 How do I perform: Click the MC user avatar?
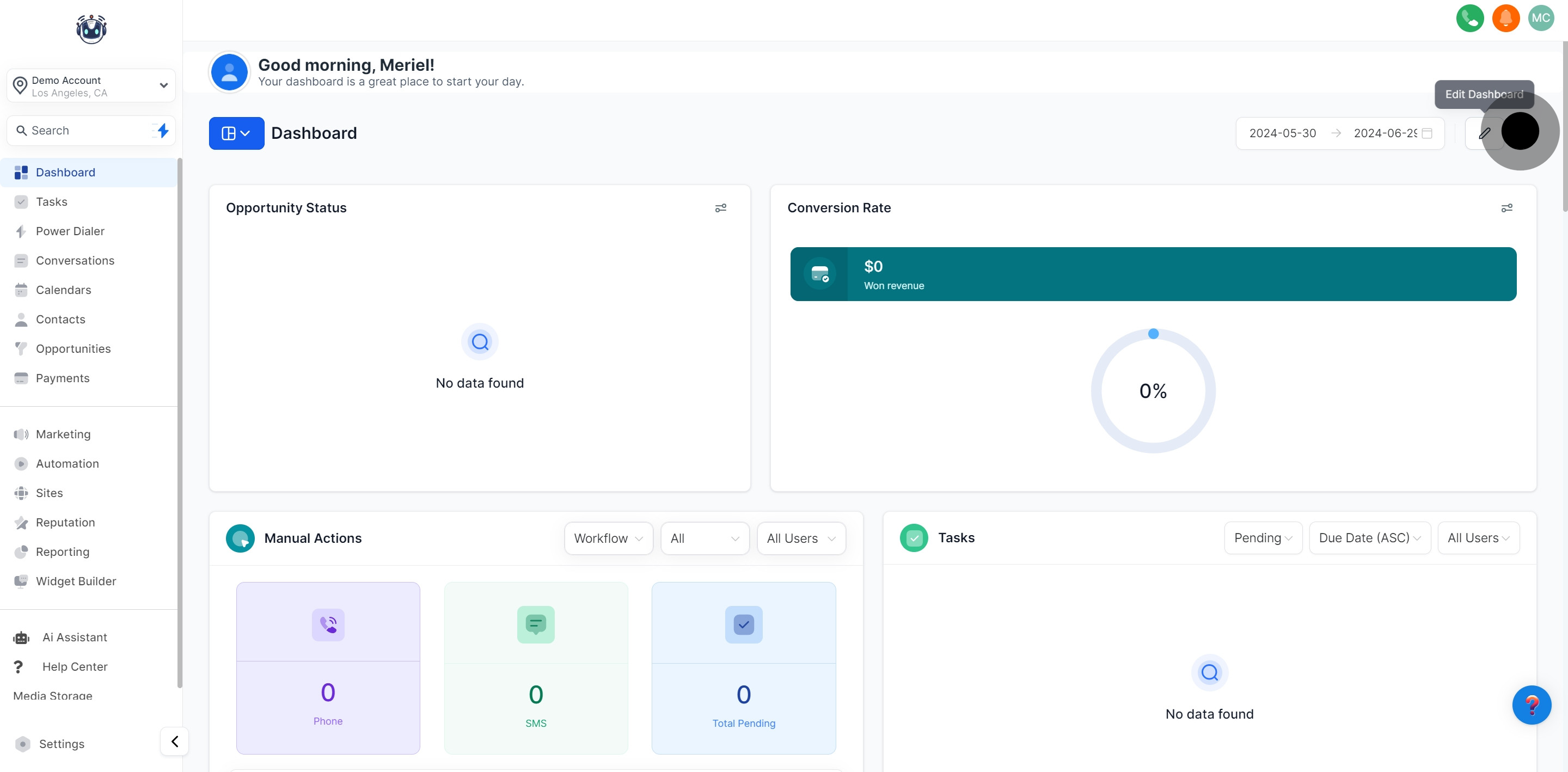click(1541, 19)
